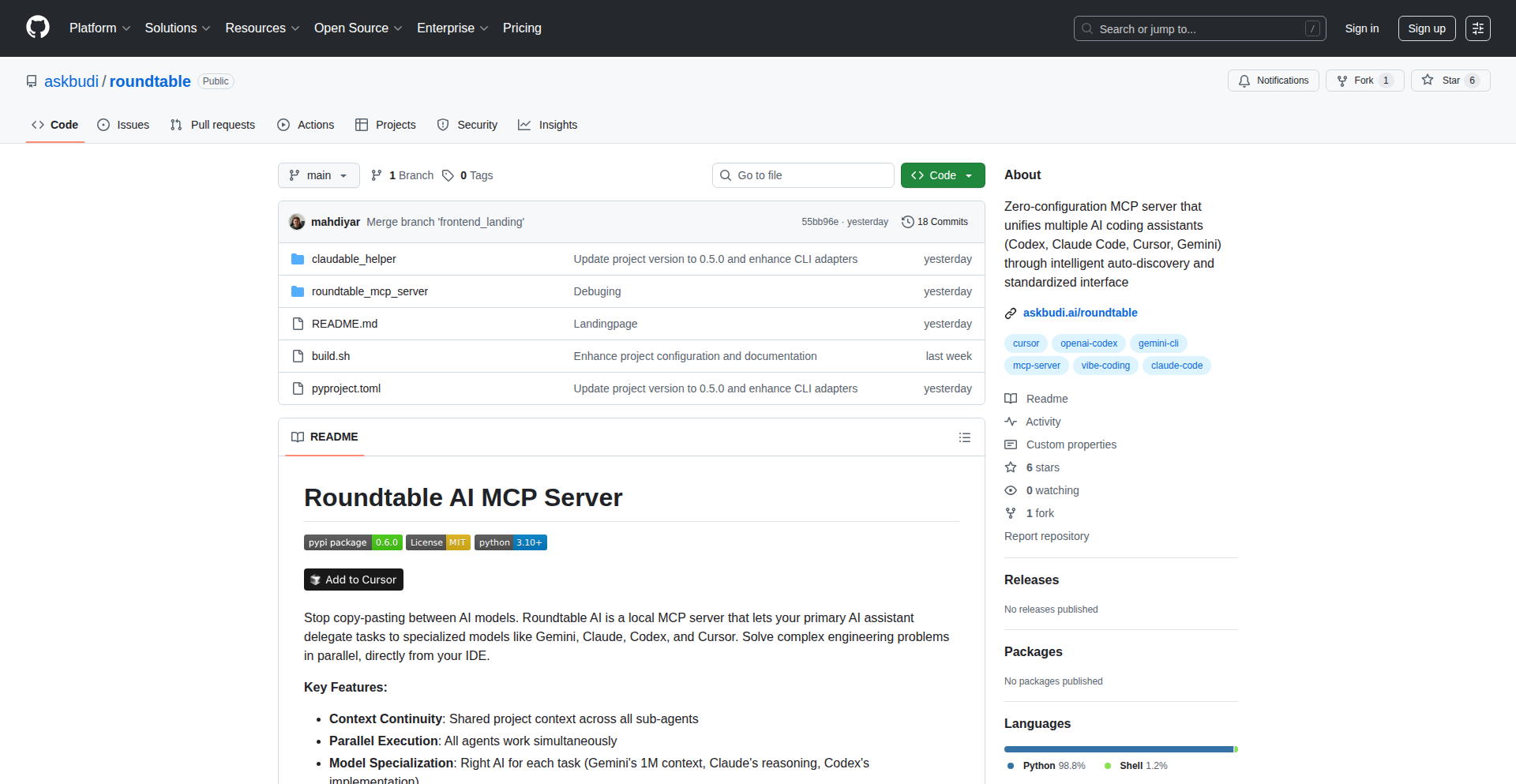Open the command palette icon in header
The image size is (1516, 784).
pos(1478,28)
